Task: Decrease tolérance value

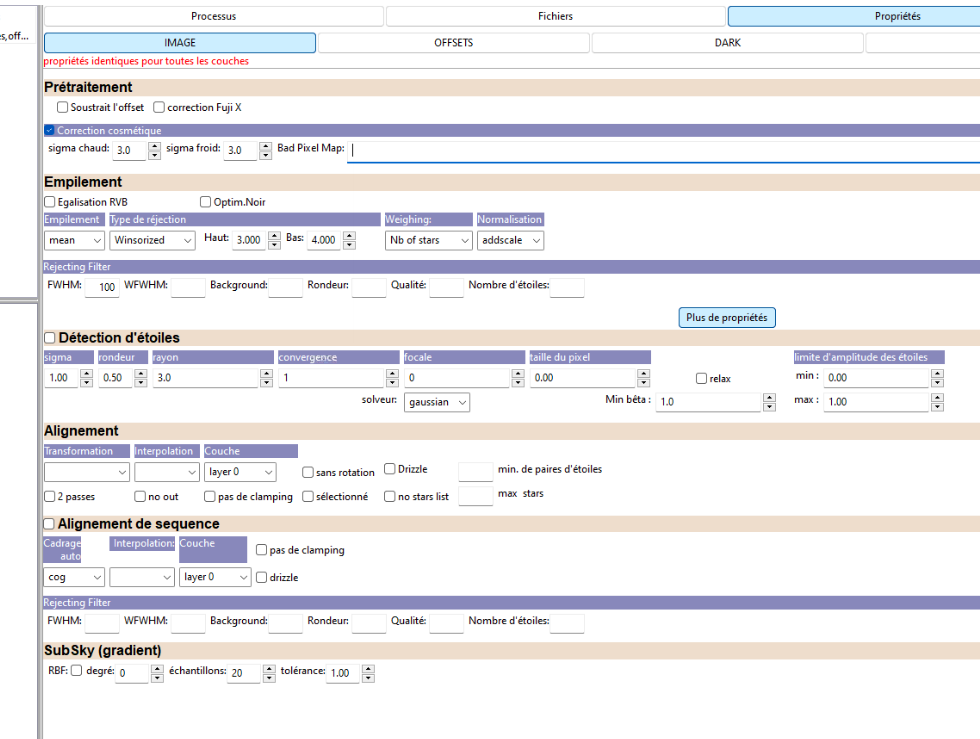Action: [x=368, y=678]
